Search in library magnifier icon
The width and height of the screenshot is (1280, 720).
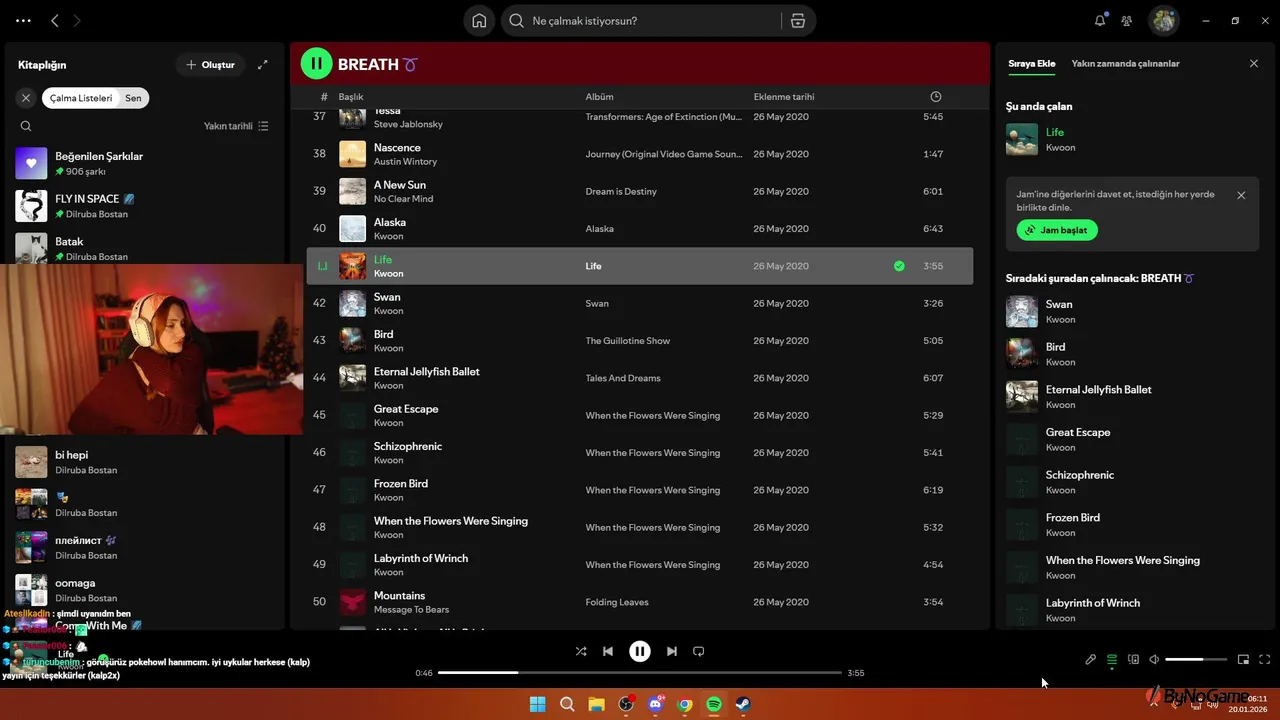pyautogui.click(x=26, y=126)
